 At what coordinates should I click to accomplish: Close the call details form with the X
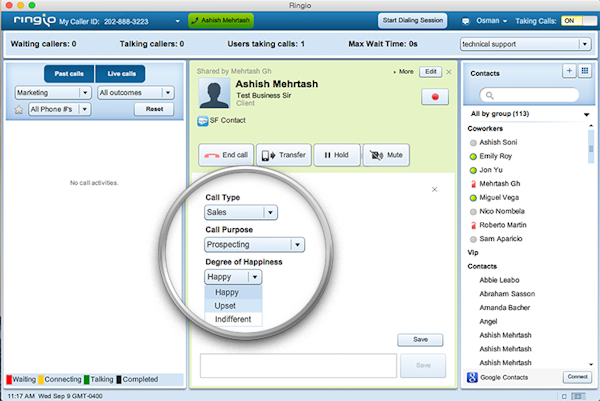click(434, 189)
